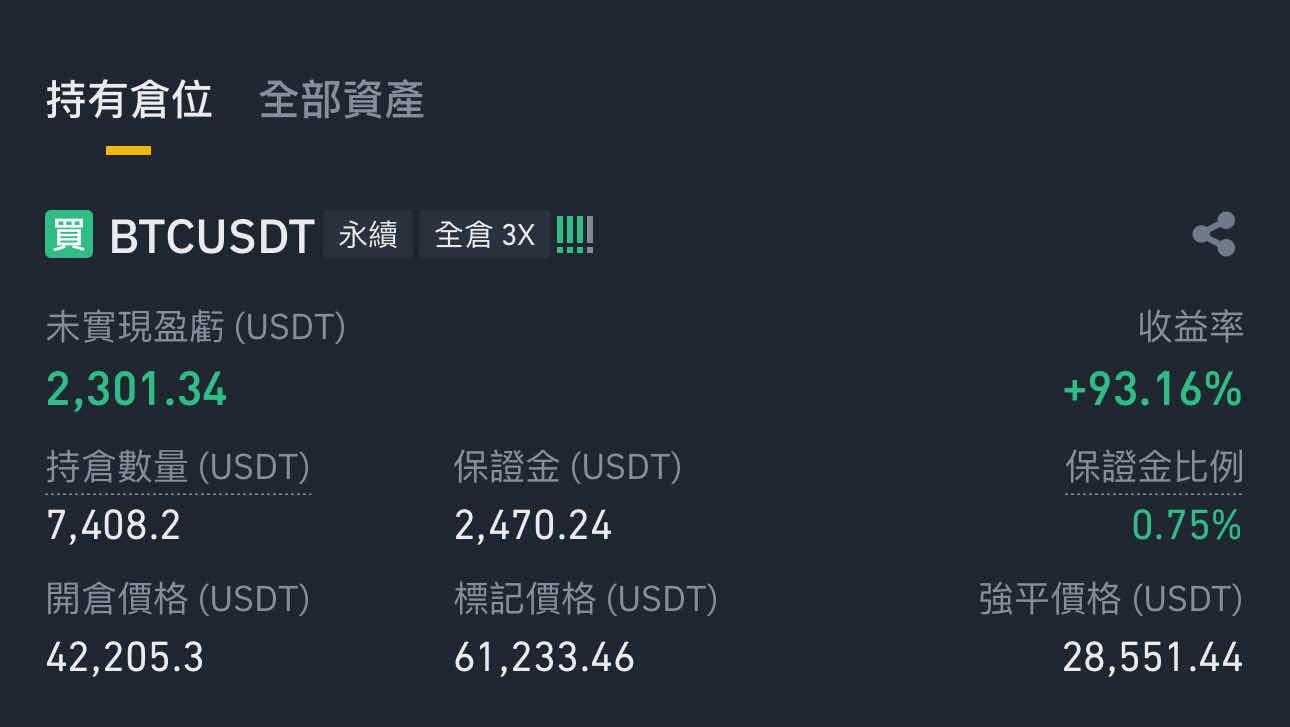Tap the mark price 61,233.46
Image resolution: width=1290 pixels, height=727 pixels.
(x=544, y=657)
